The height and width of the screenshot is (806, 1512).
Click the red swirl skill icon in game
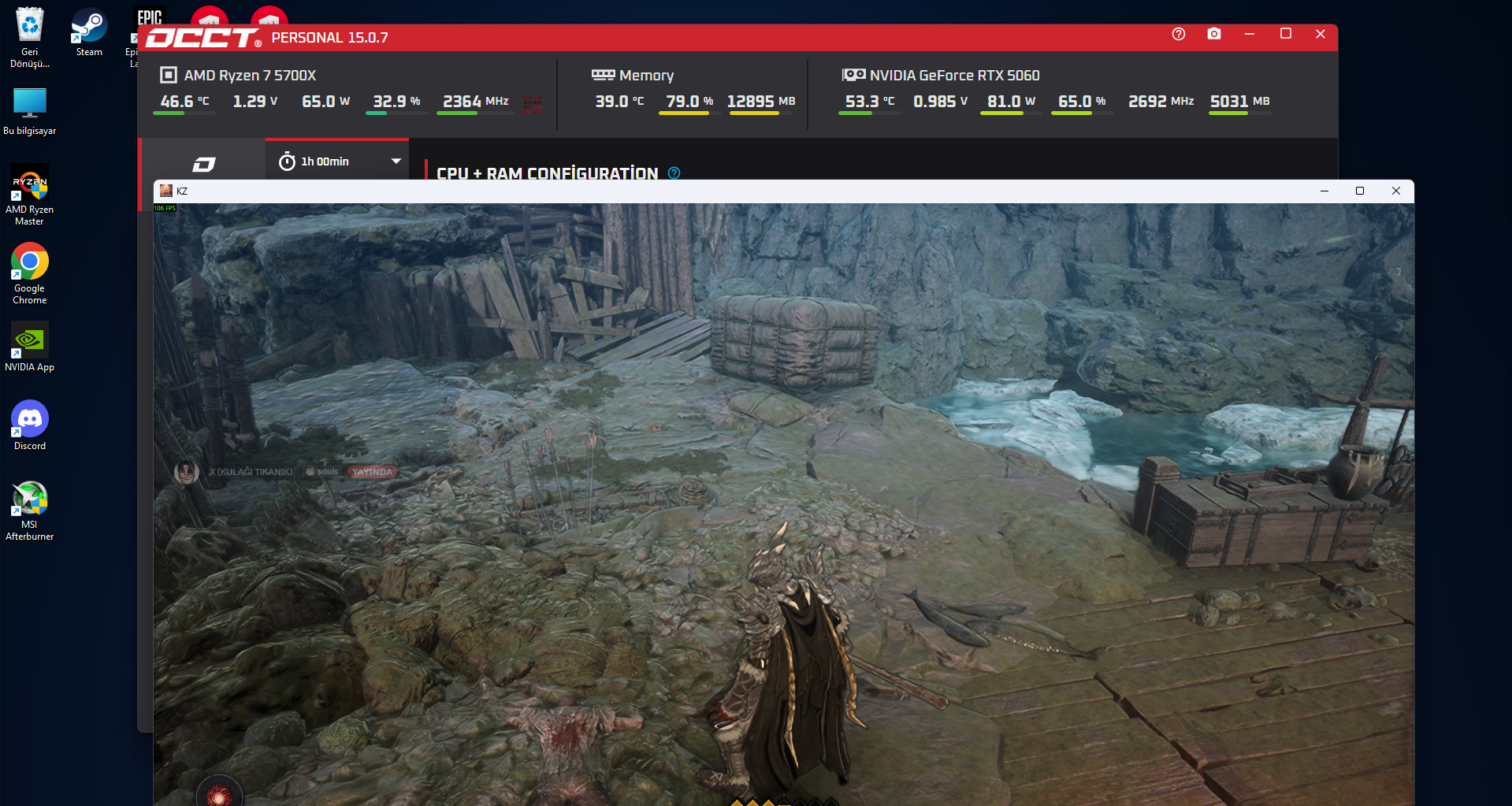pyautogui.click(x=219, y=793)
